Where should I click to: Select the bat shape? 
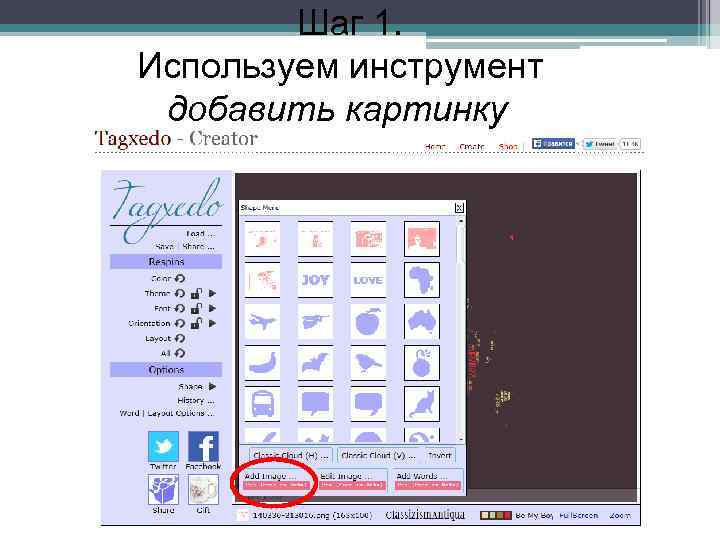click(x=315, y=363)
